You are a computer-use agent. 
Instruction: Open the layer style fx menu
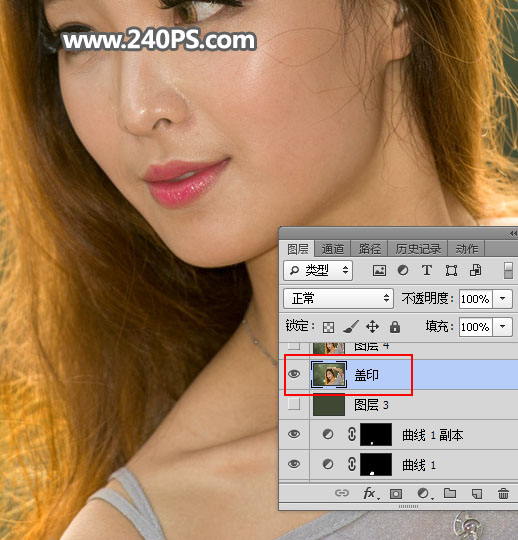tap(371, 494)
